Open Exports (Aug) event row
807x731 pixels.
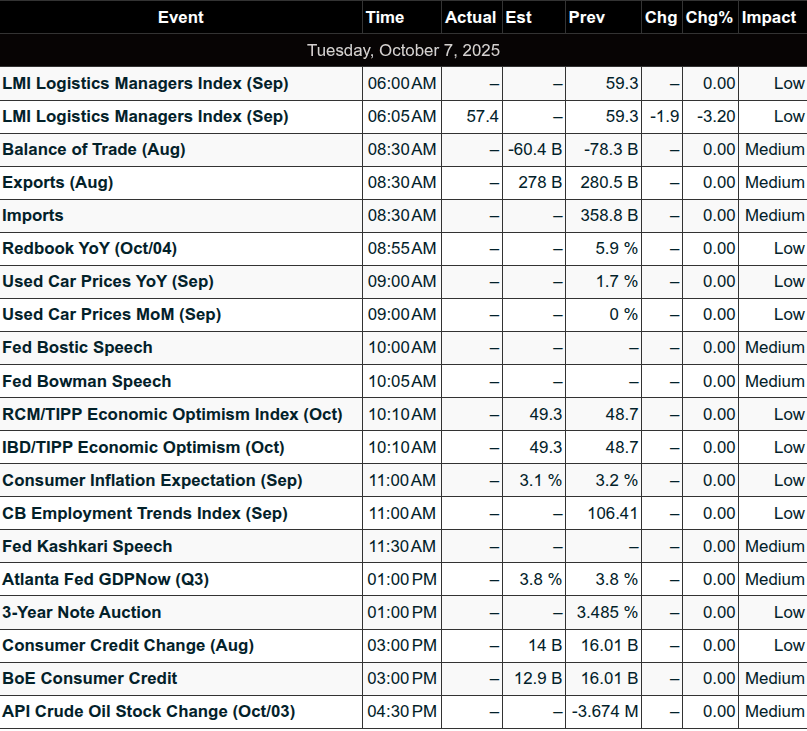(x=58, y=183)
